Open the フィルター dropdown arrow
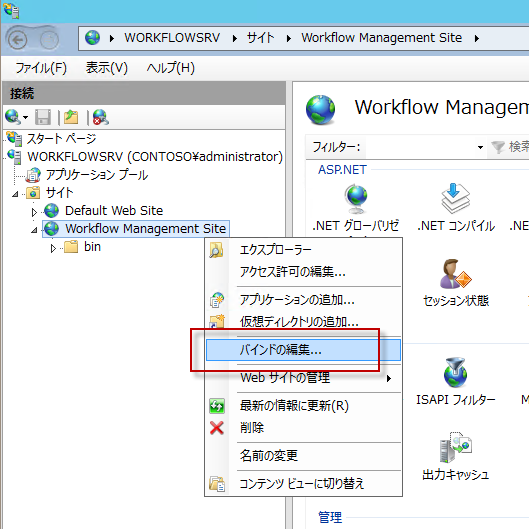The width and height of the screenshot is (529, 529). tap(480, 147)
